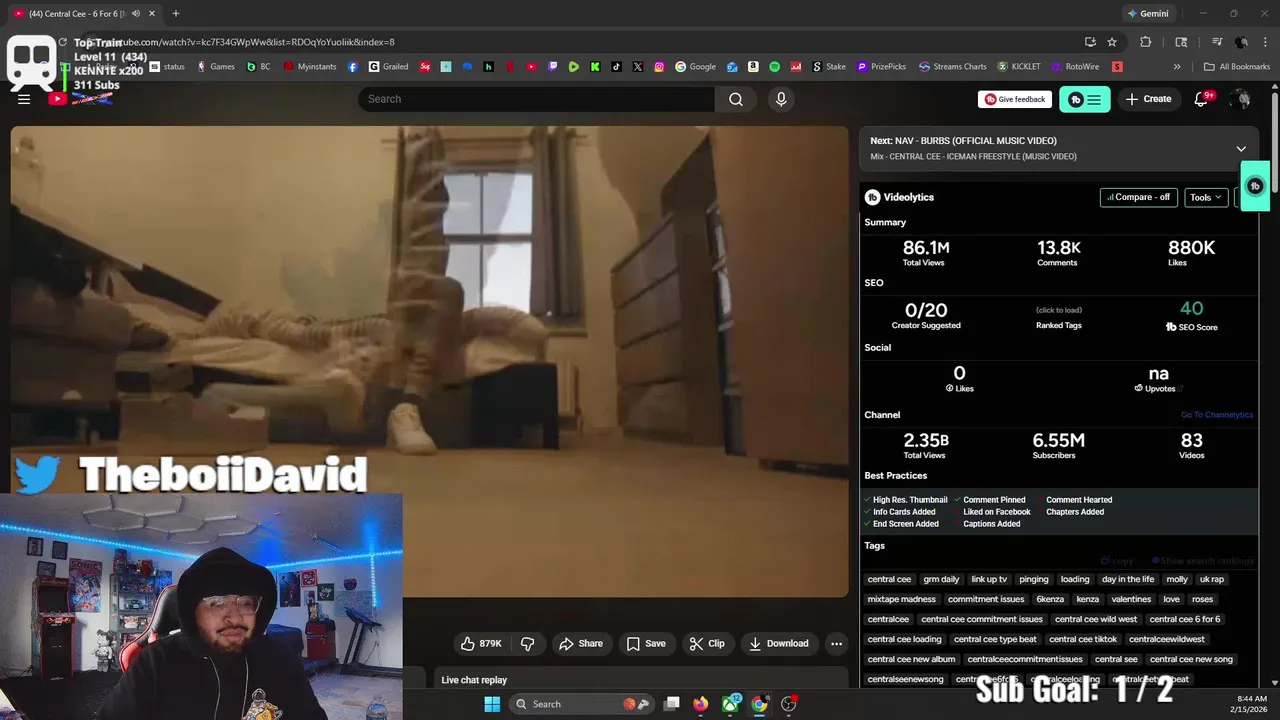The height and width of the screenshot is (720, 1280).
Task: Click the YouTube search magnifier button
Action: pyautogui.click(x=736, y=99)
